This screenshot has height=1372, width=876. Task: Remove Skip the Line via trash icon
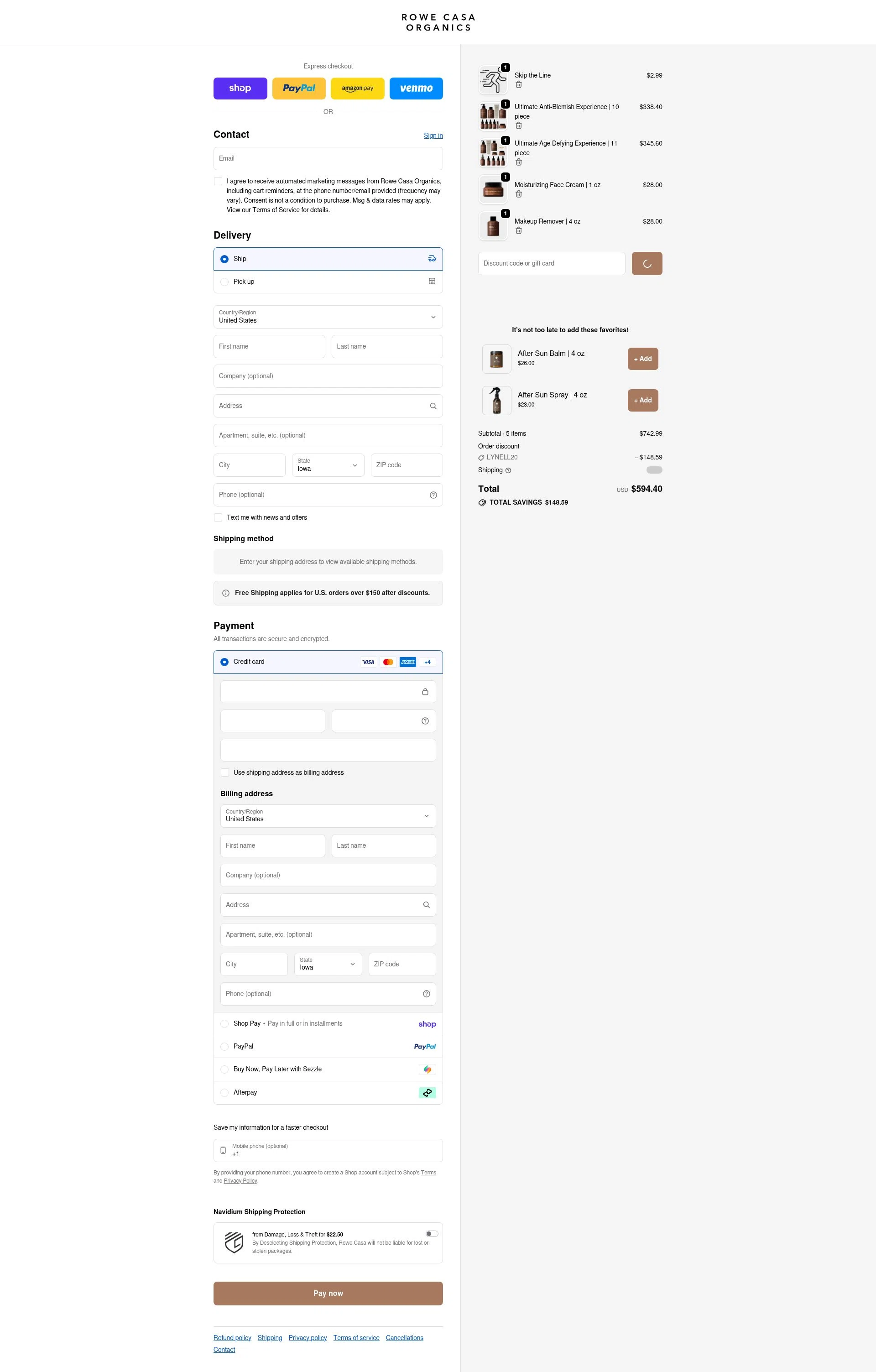(x=518, y=85)
